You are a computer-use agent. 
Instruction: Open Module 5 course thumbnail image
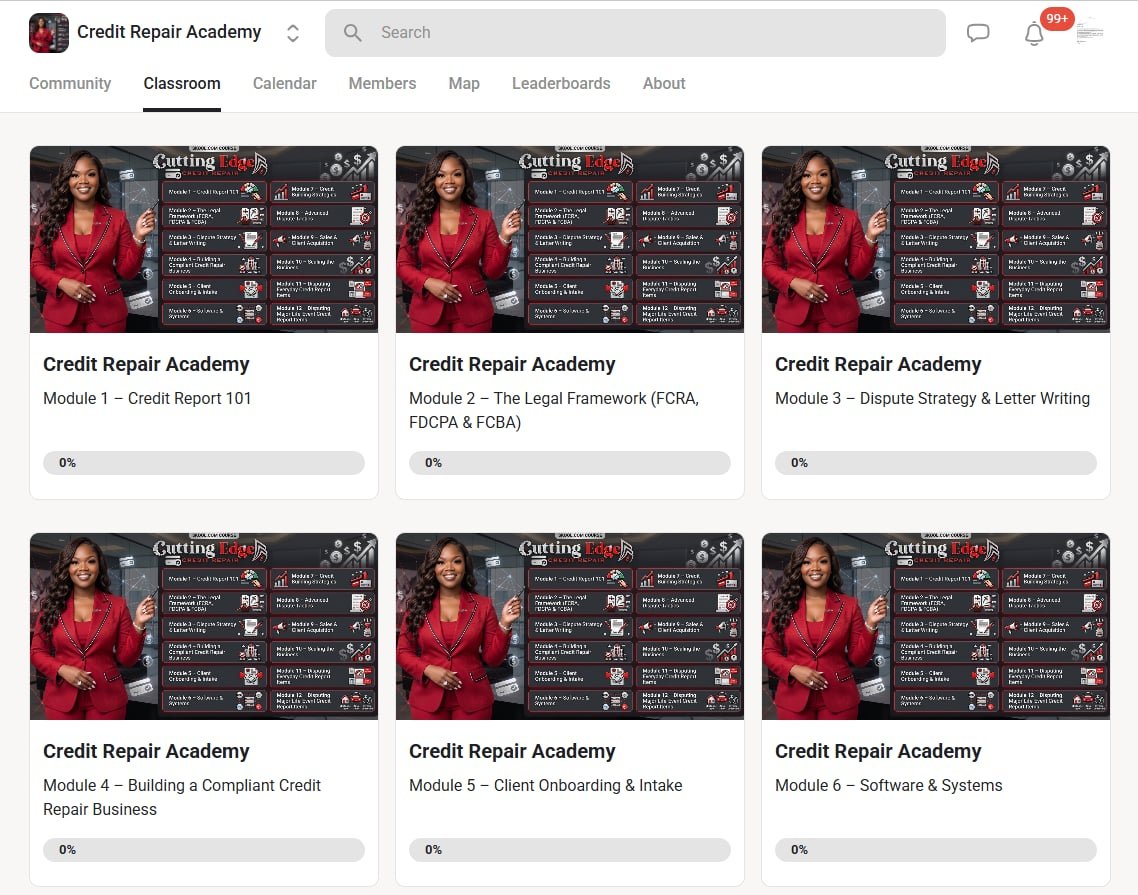coord(570,626)
